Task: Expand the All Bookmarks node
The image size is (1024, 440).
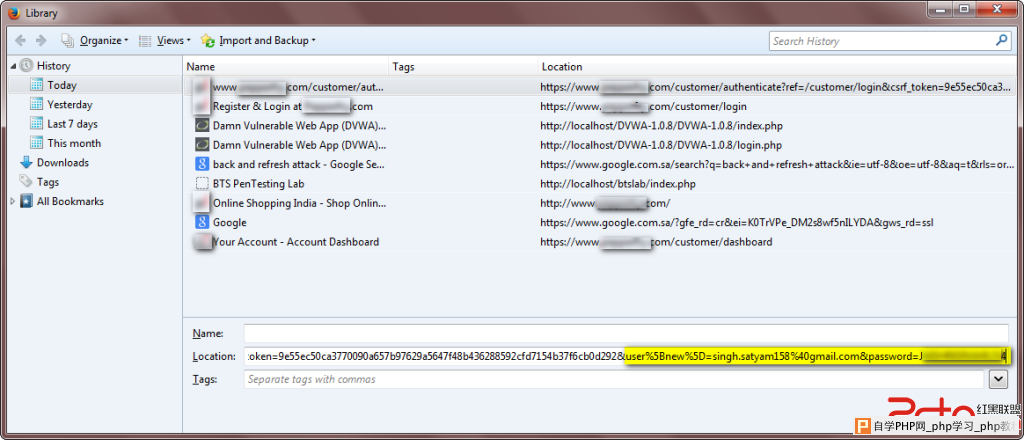Action: point(13,202)
